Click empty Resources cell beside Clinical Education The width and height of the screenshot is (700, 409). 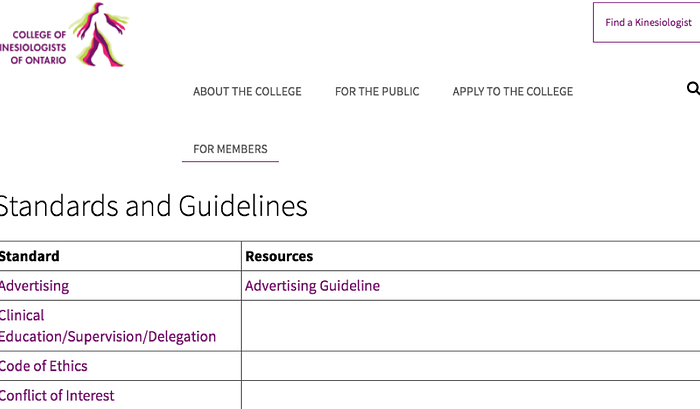470,326
